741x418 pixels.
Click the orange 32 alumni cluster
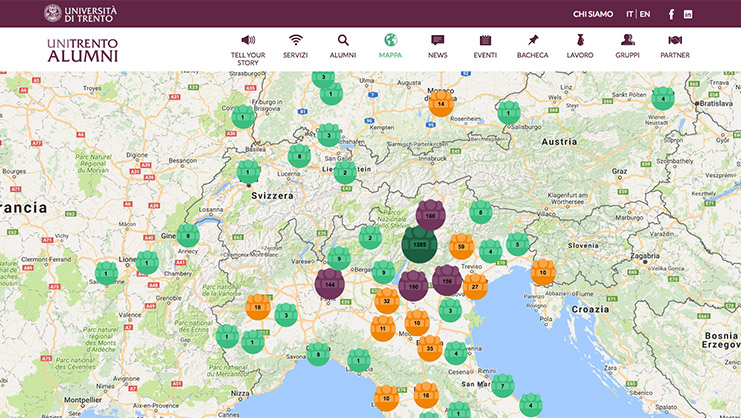click(x=387, y=301)
